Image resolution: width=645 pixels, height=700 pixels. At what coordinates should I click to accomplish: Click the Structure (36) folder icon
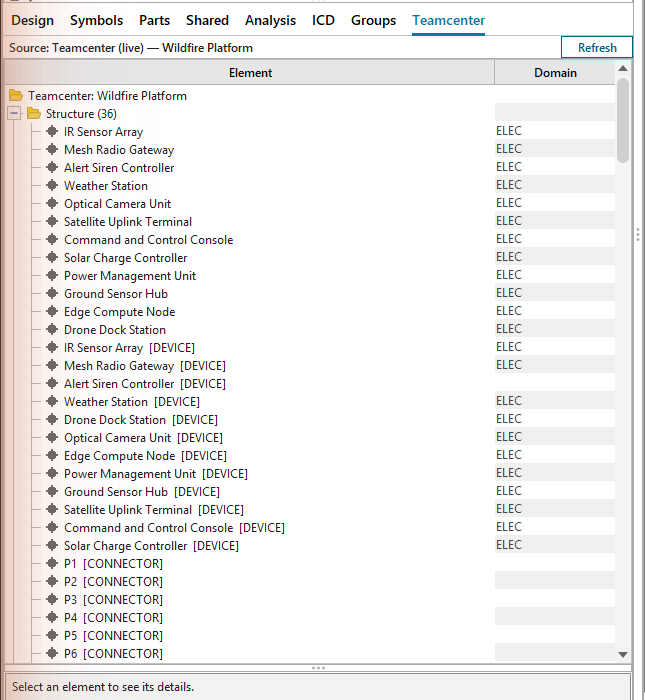[x=33, y=113]
